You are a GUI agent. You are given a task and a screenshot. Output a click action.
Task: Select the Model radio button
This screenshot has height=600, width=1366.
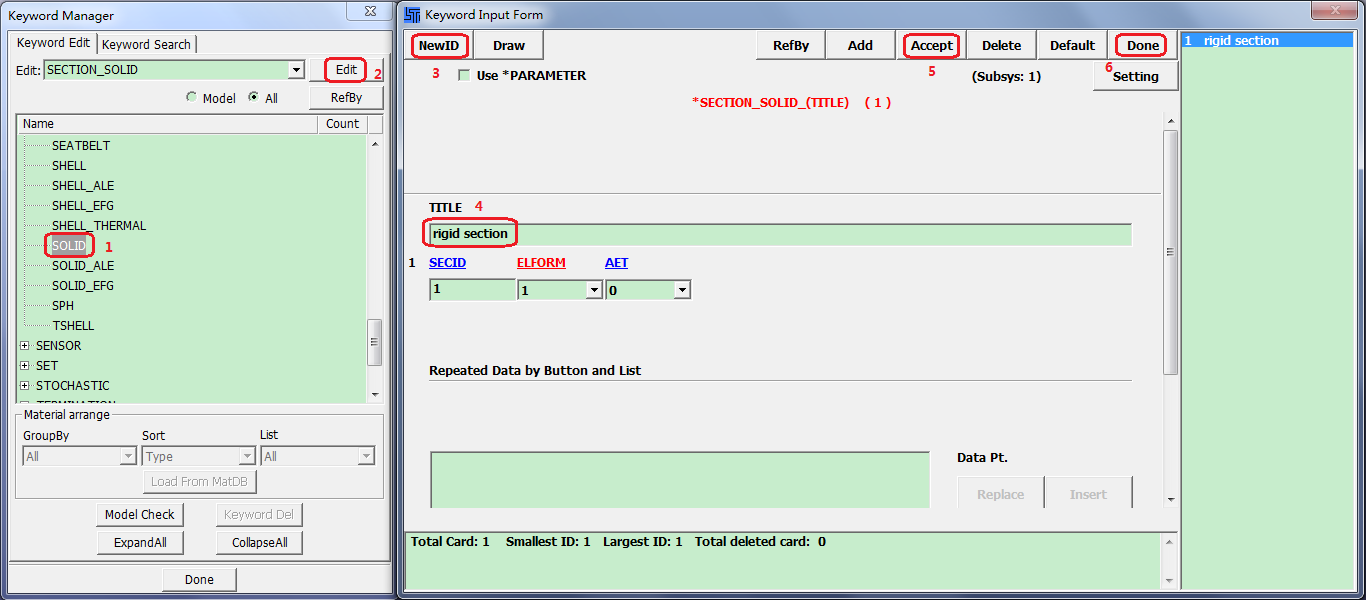point(192,98)
